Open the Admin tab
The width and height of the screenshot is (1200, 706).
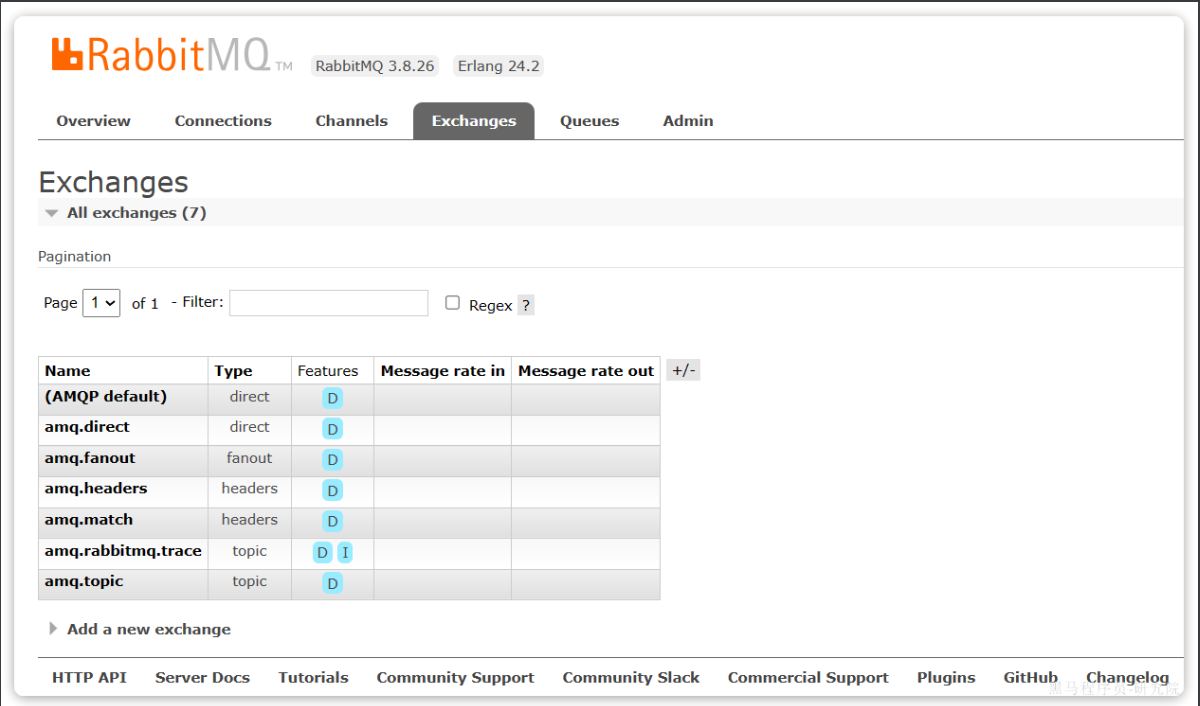[688, 121]
